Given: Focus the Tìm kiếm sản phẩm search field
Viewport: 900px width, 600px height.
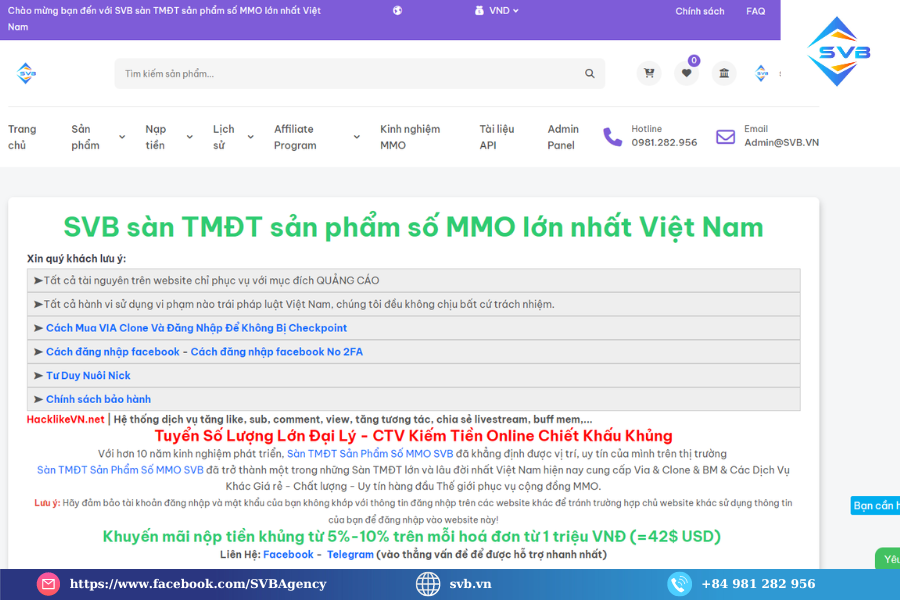Looking at the screenshot, I should [359, 73].
